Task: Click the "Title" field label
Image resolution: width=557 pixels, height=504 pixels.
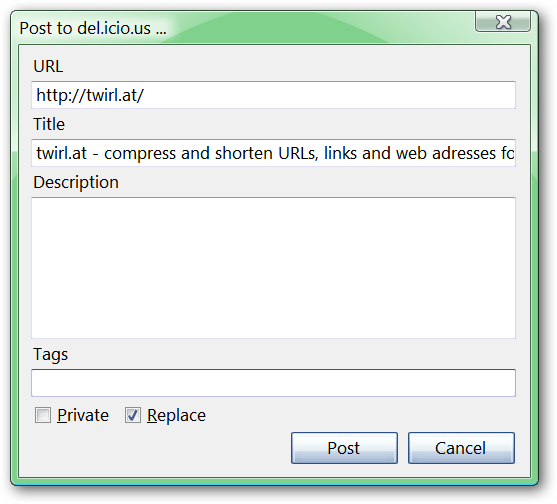Action: [49, 124]
